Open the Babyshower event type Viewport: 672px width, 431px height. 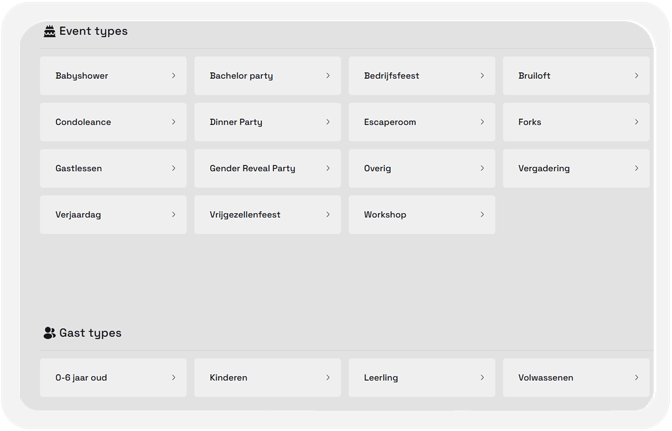point(113,76)
